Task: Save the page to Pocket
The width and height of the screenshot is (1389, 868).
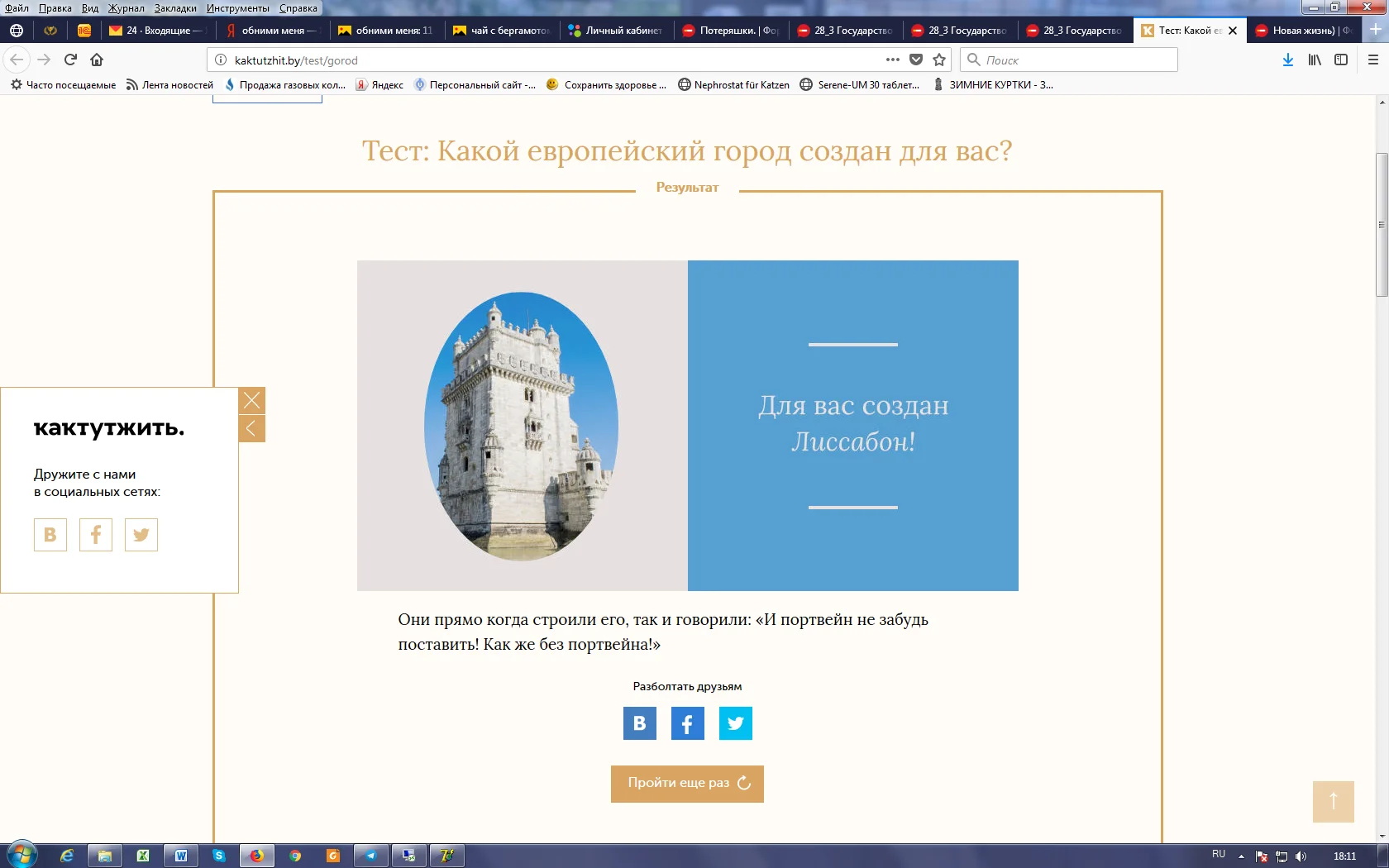Action: [916, 60]
